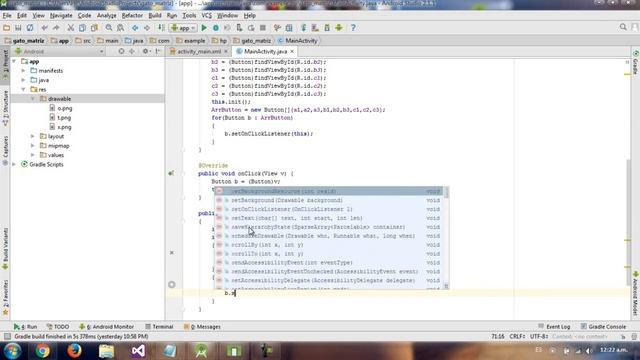The image size is (640, 360).
Task: Open the Android project view dropdown
Action: tap(59, 51)
